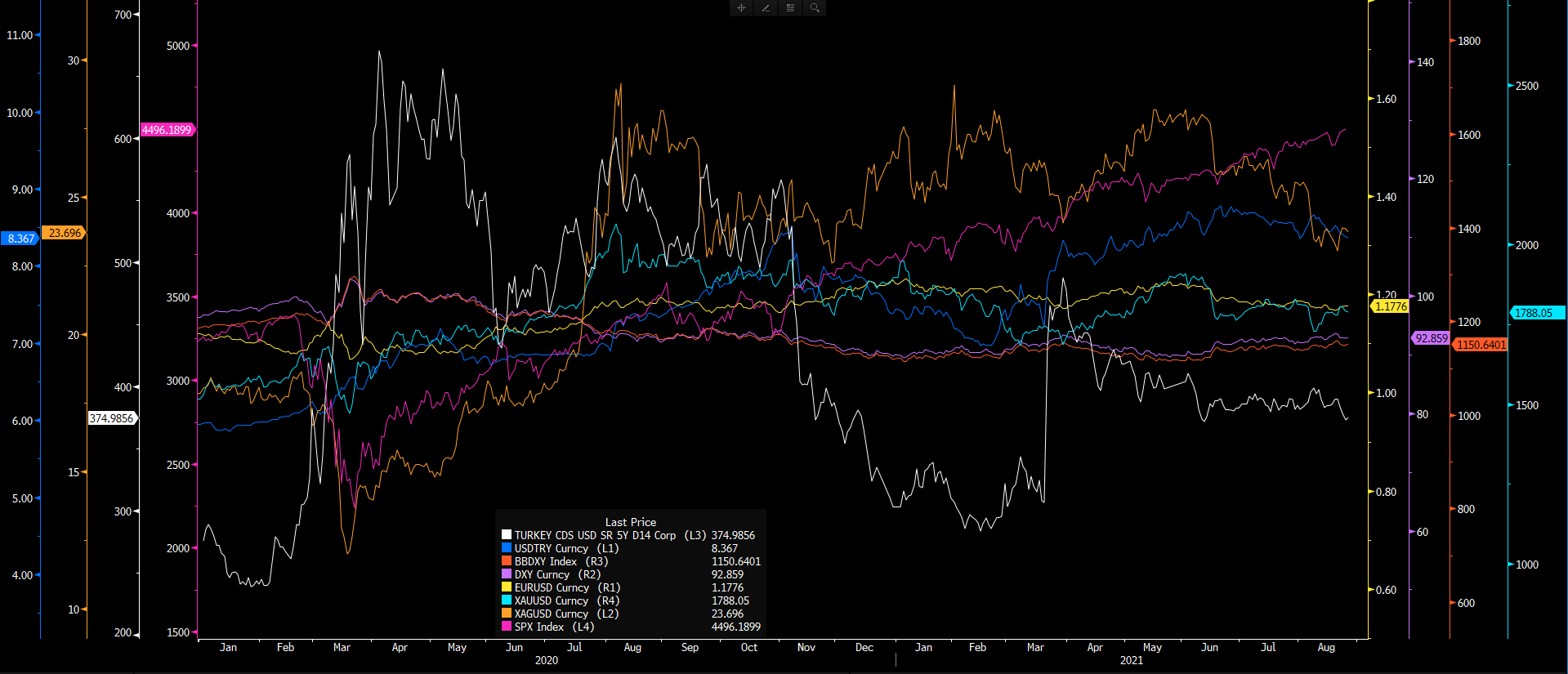
Task: Click the orange 23.696 silver axis label
Action: point(65,233)
